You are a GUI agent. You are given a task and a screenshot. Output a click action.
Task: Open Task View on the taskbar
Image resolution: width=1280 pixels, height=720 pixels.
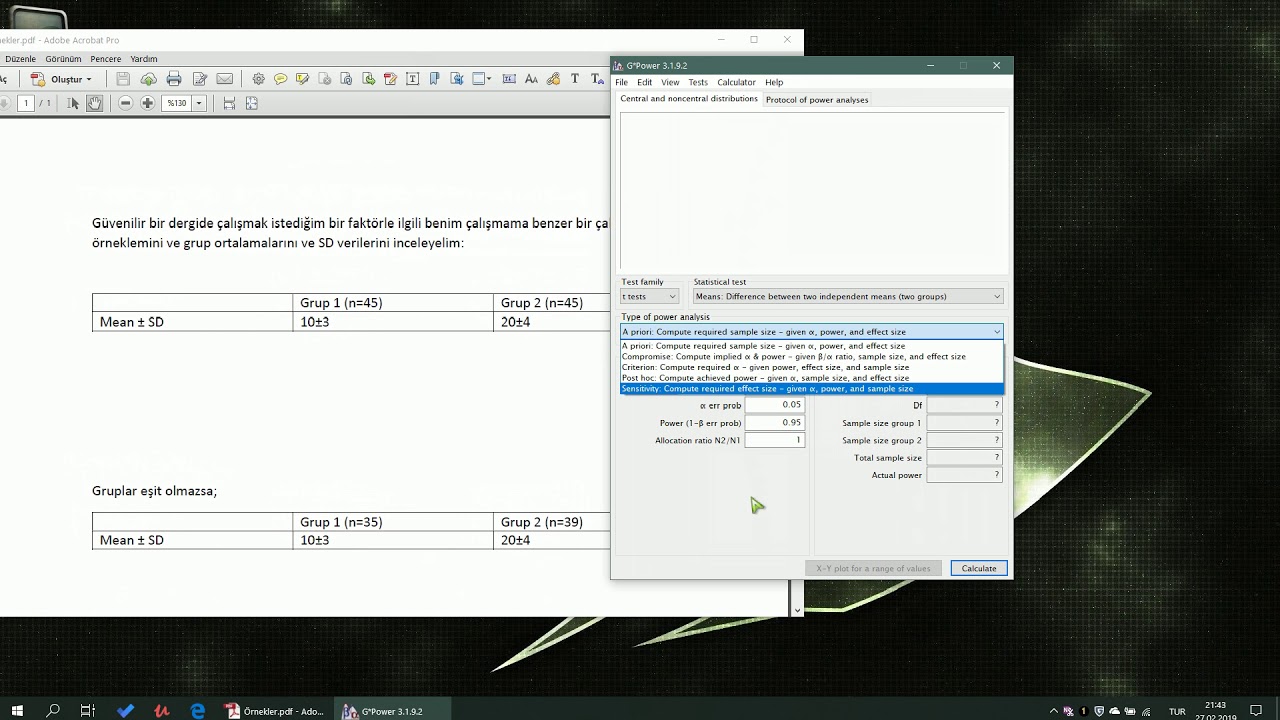point(88,711)
